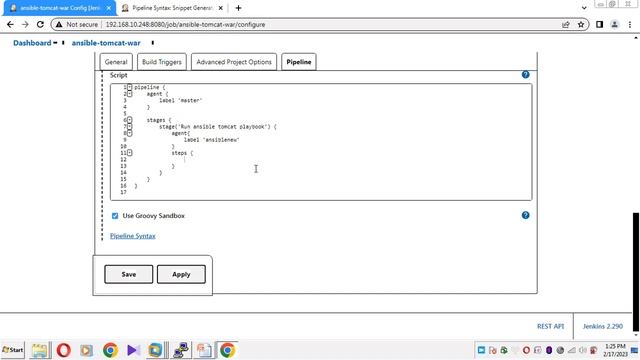This screenshot has height=360, width=640.
Task: Switch to the Build Triggers tab
Action: (x=162, y=62)
